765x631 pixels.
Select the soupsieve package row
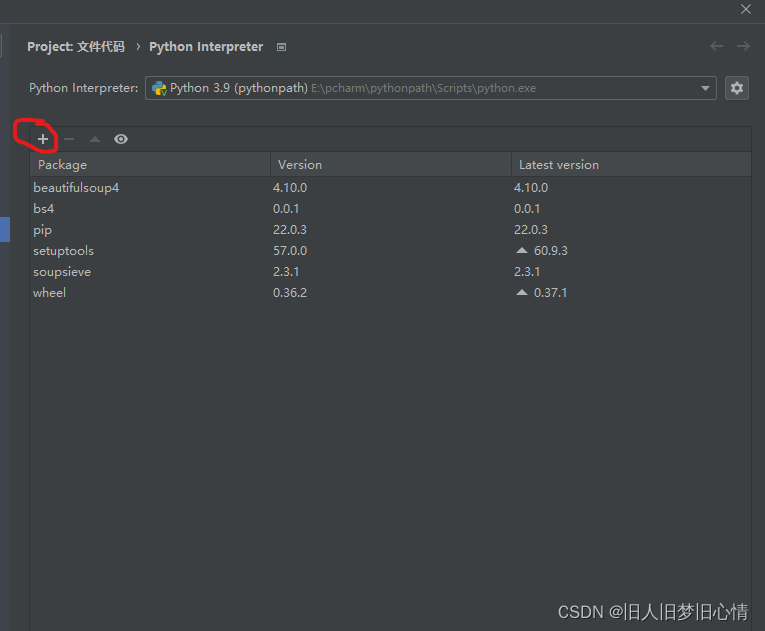point(390,272)
